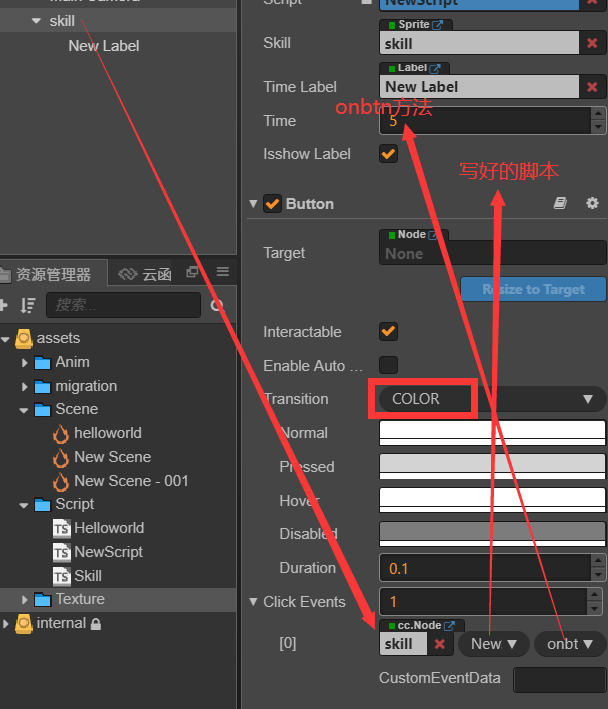
Task: Select the NewScript TypeScript file
Action: 108,552
